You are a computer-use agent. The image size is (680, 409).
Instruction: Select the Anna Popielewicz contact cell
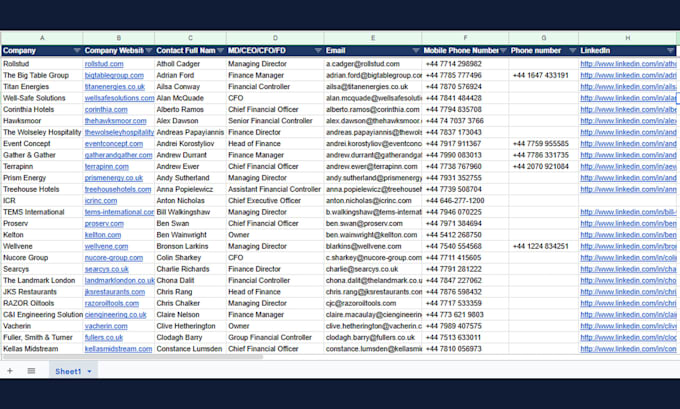pos(190,189)
